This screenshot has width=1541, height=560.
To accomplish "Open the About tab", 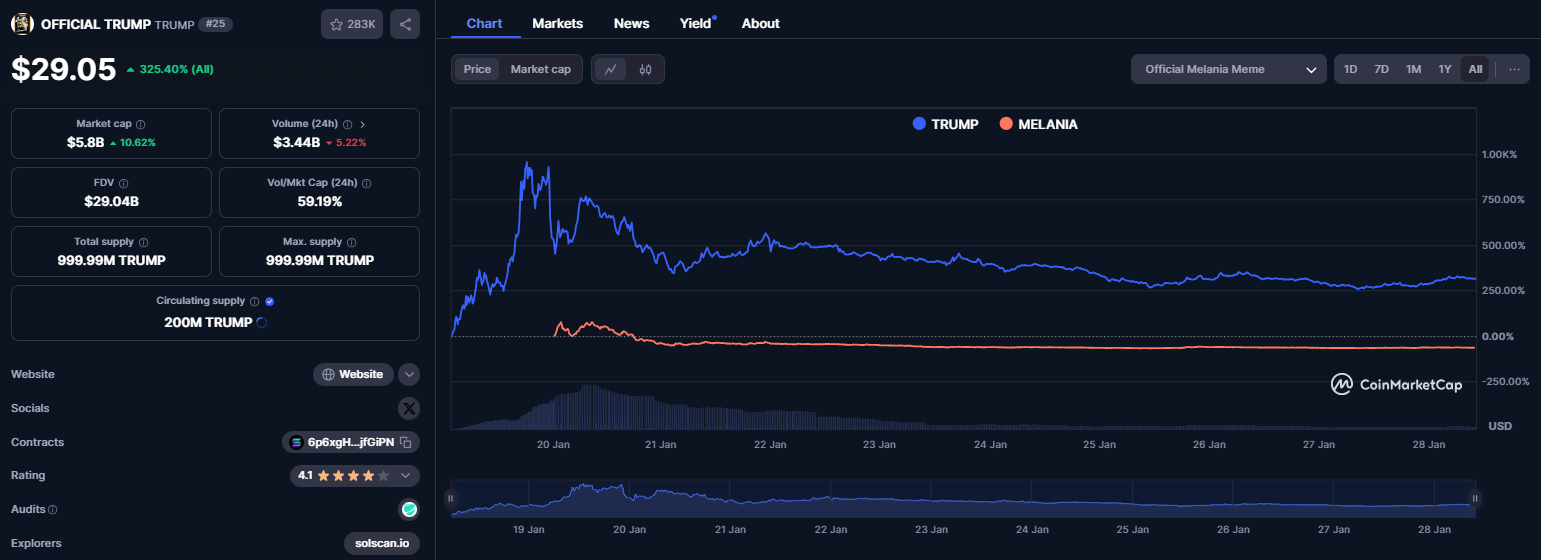I will click(760, 23).
